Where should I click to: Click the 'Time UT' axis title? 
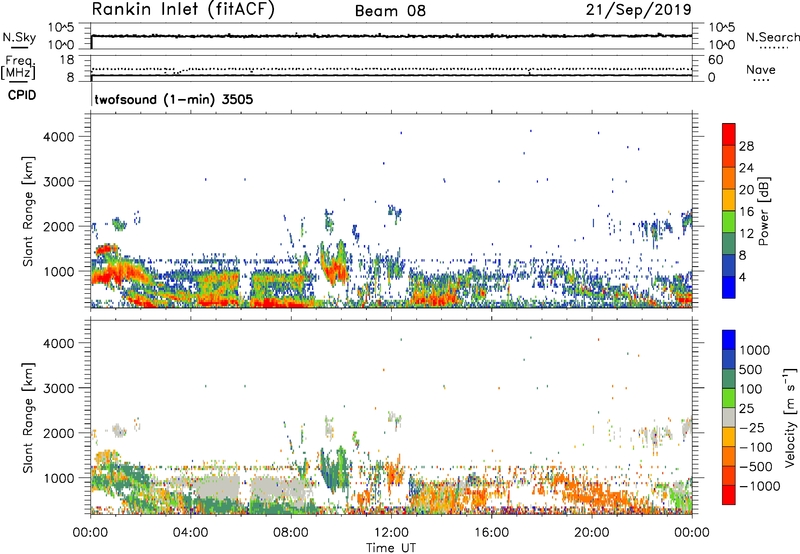[x=391, y=548]
